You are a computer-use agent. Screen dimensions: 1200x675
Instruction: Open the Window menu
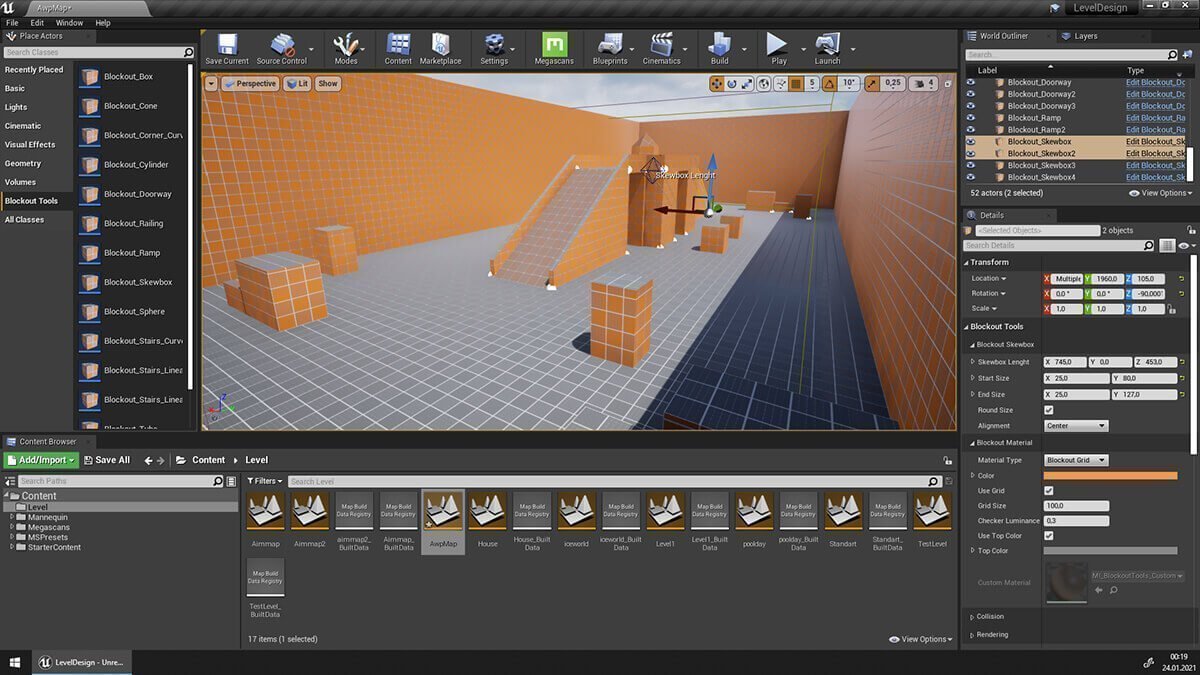coord(69,22)
